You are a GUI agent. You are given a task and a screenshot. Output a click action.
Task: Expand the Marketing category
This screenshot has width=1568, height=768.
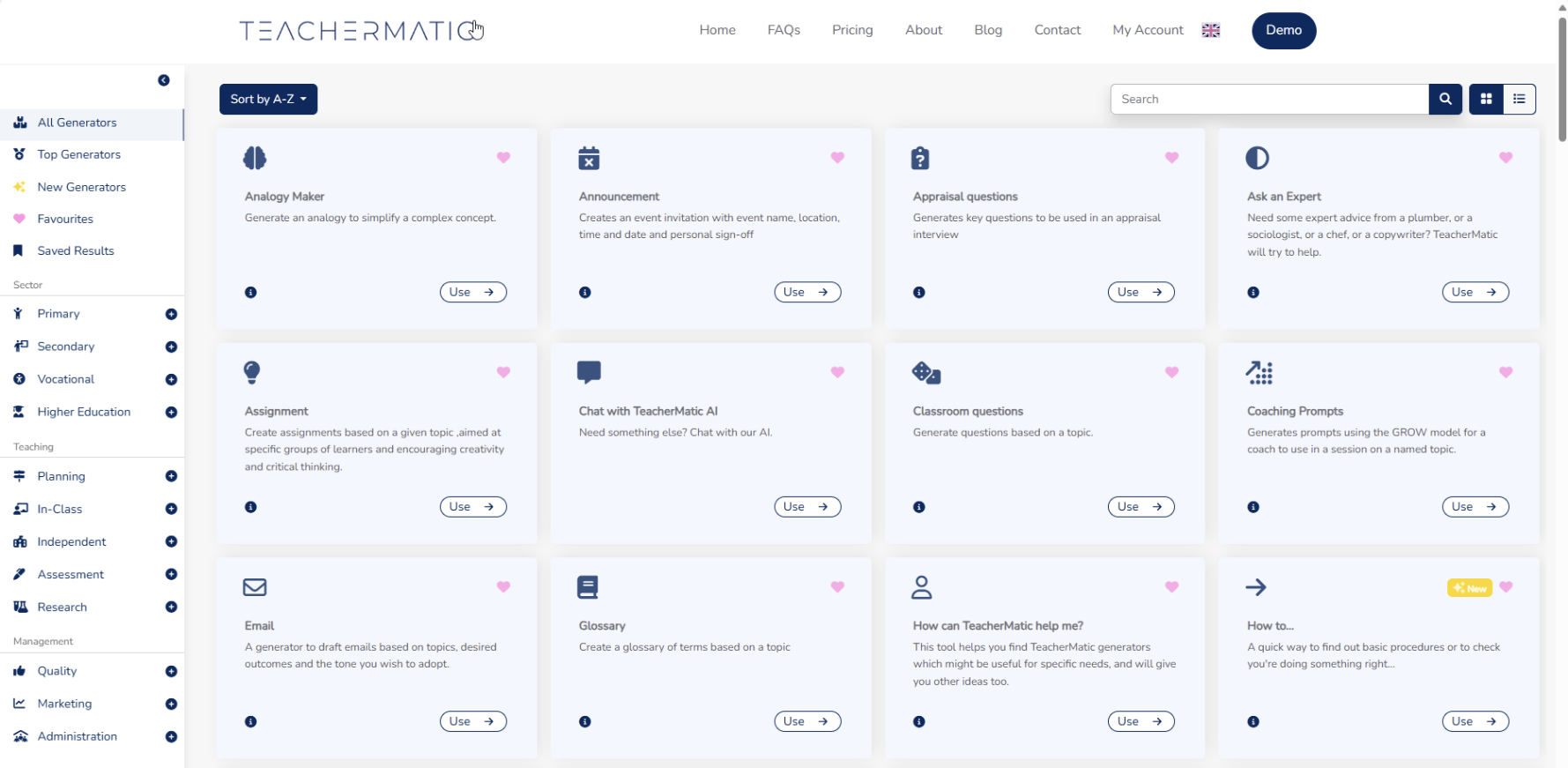point(171,705)
